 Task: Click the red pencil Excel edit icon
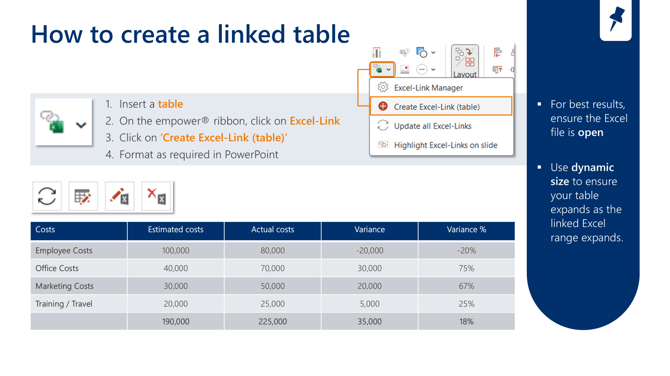(120, 197)
